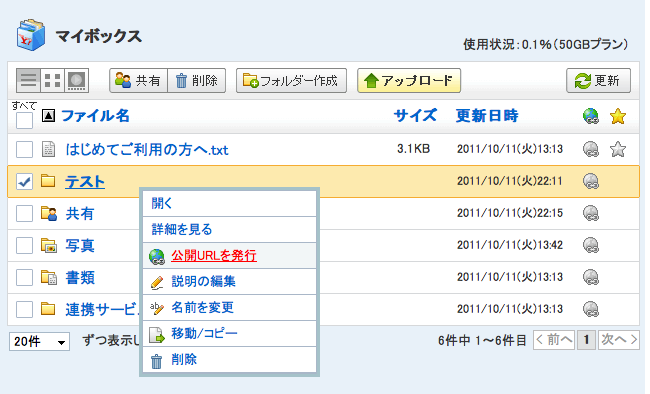Sort by 更新日時 column header
This screenshot has height=394, width=650.
tap(487, 115)
